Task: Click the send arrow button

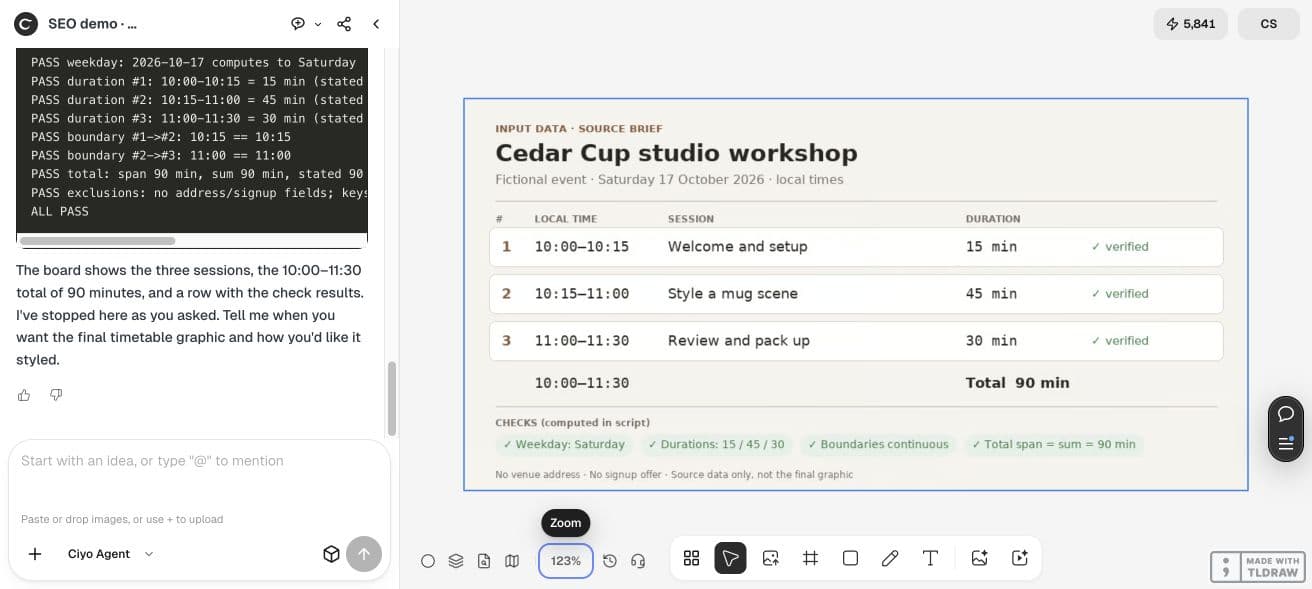Action: [364, 554]
